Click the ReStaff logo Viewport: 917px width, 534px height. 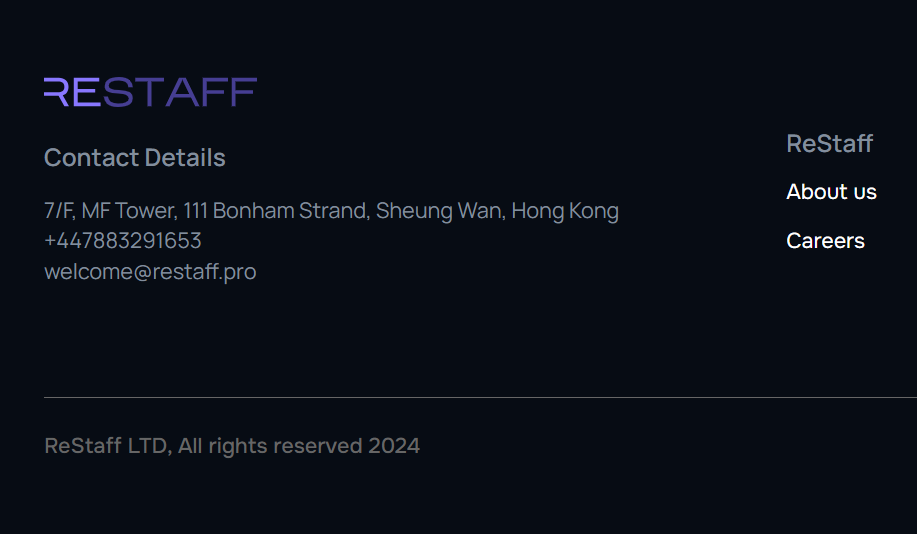tap(150, 92)
